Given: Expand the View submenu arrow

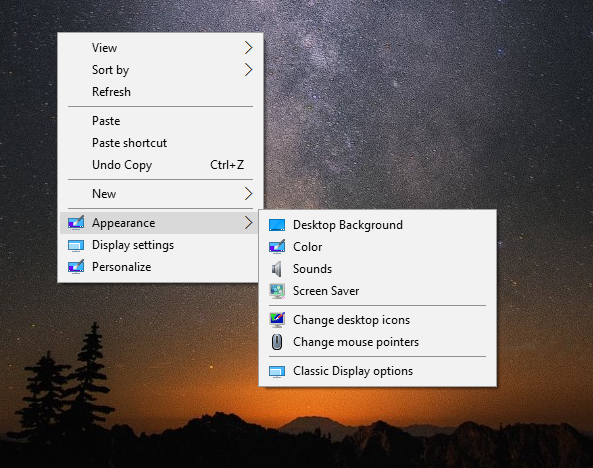Looking at the screenshot, I should [x=248, y=48].
